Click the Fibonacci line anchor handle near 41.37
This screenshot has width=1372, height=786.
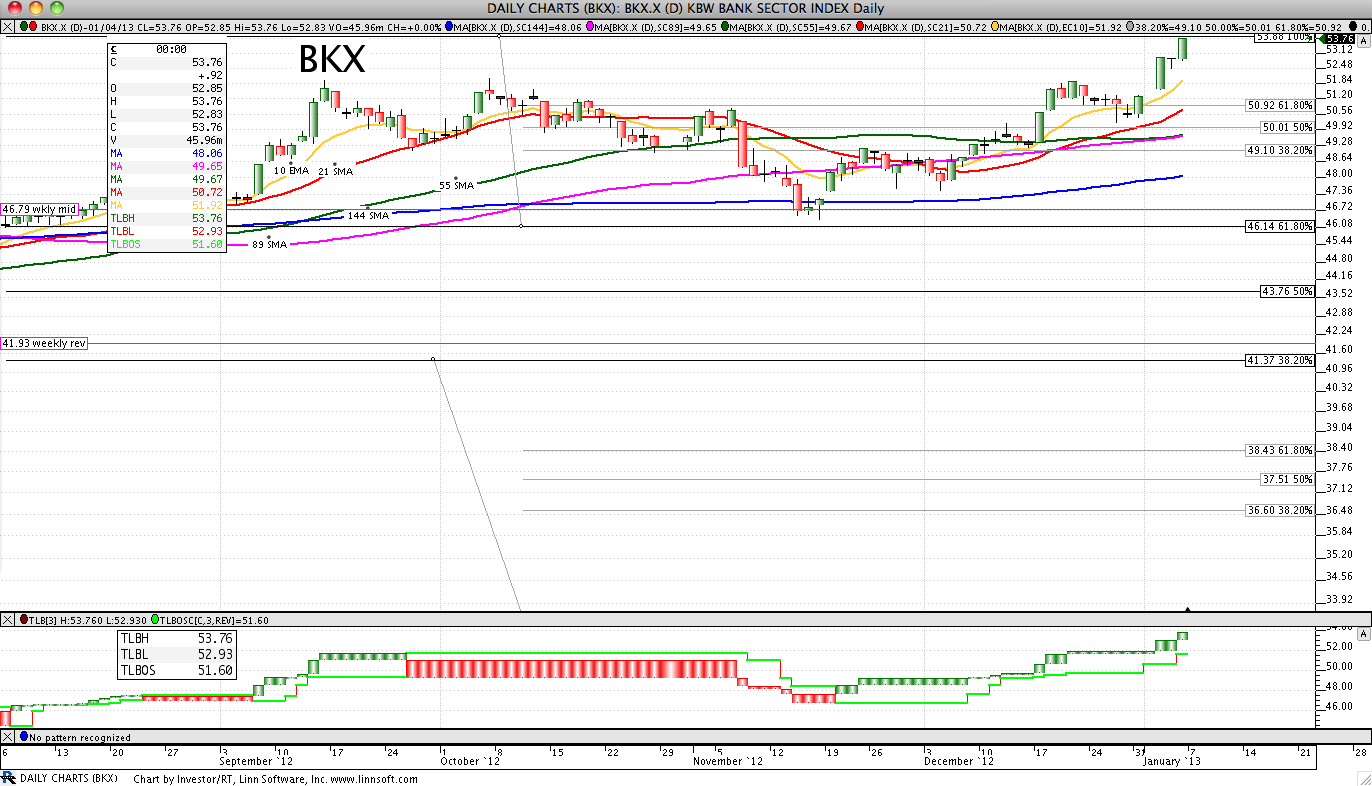[433, 359]
